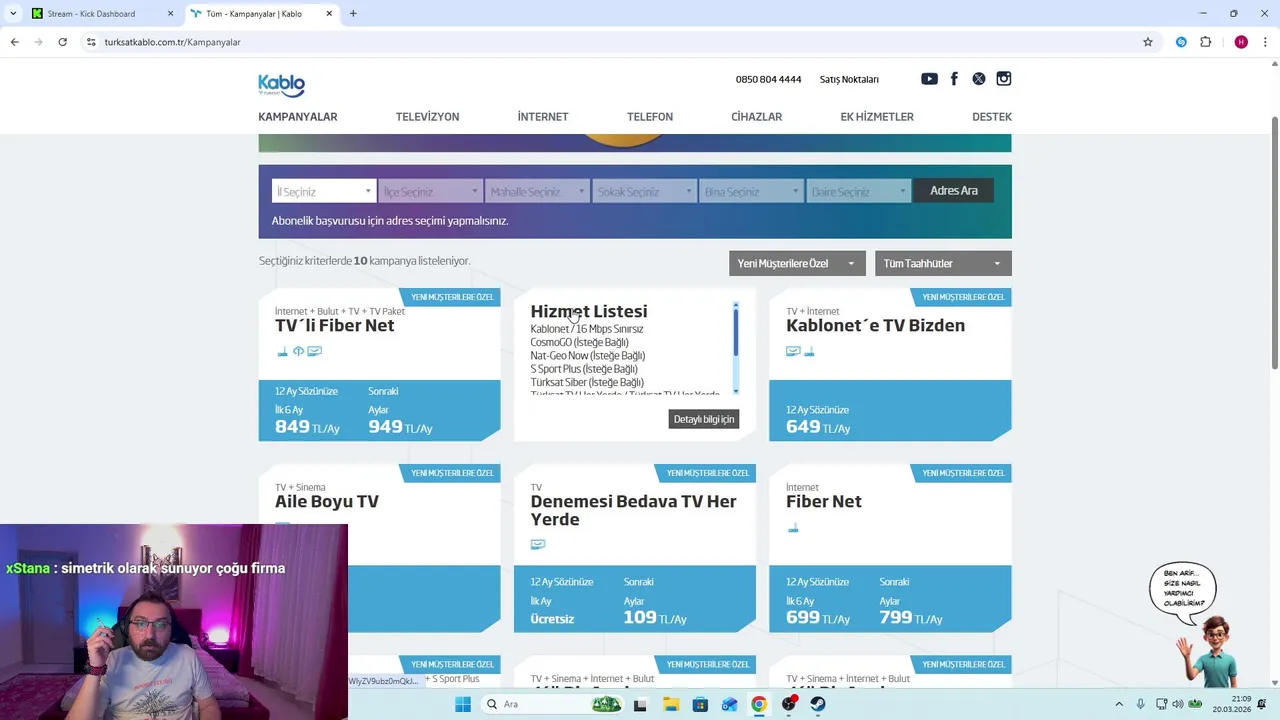
Task: Open the CİHAZLAR menu
Action: pyautogui.click(x=756, y=117)
